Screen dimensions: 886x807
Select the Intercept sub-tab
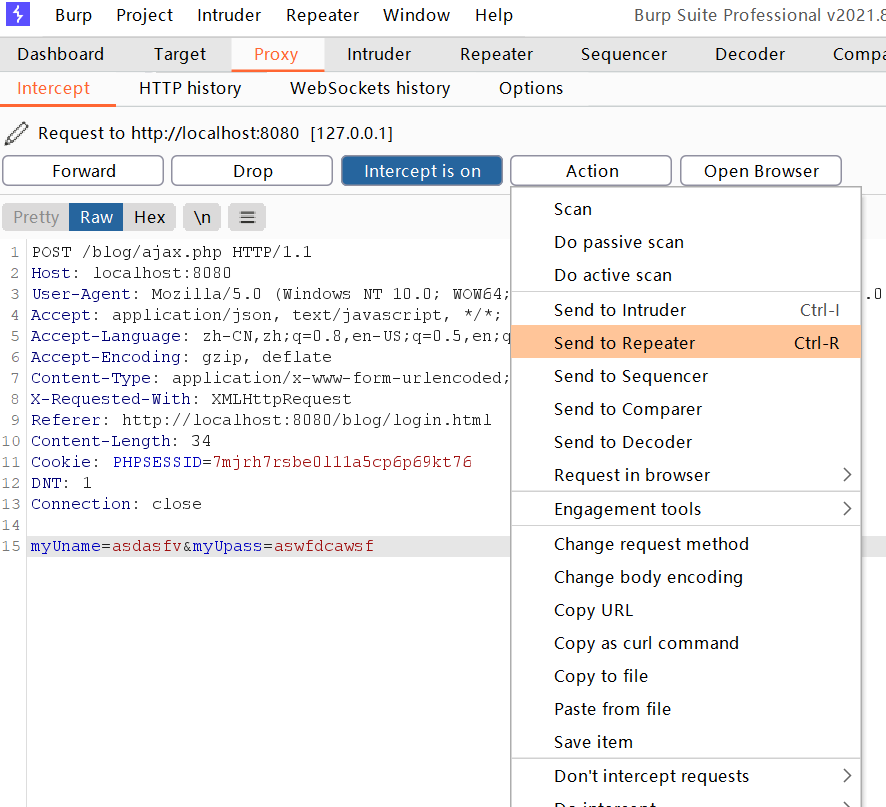pos(54,89)
